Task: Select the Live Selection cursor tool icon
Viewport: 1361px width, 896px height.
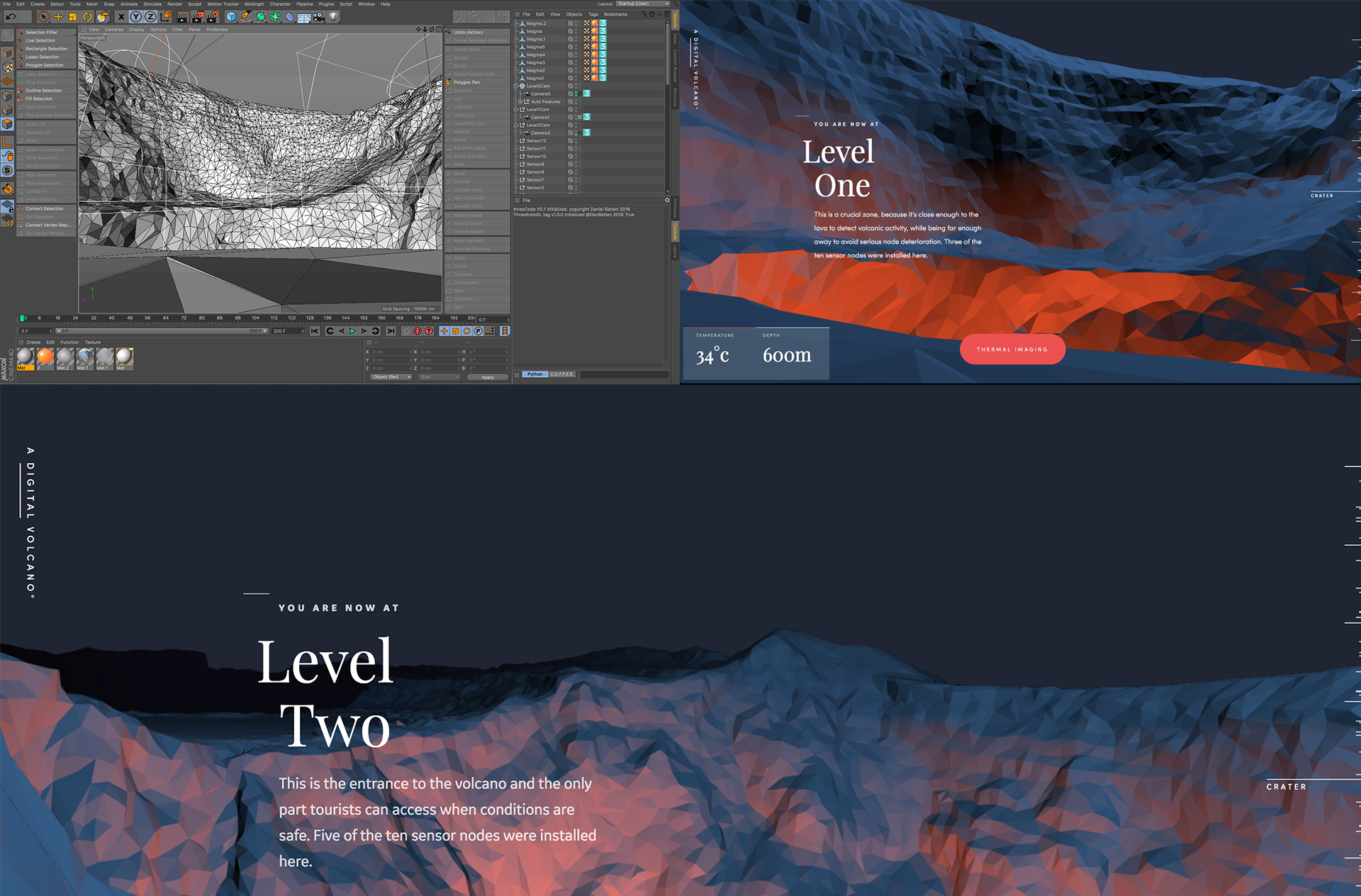Action: pyautogui.click(x=43, y=17)
